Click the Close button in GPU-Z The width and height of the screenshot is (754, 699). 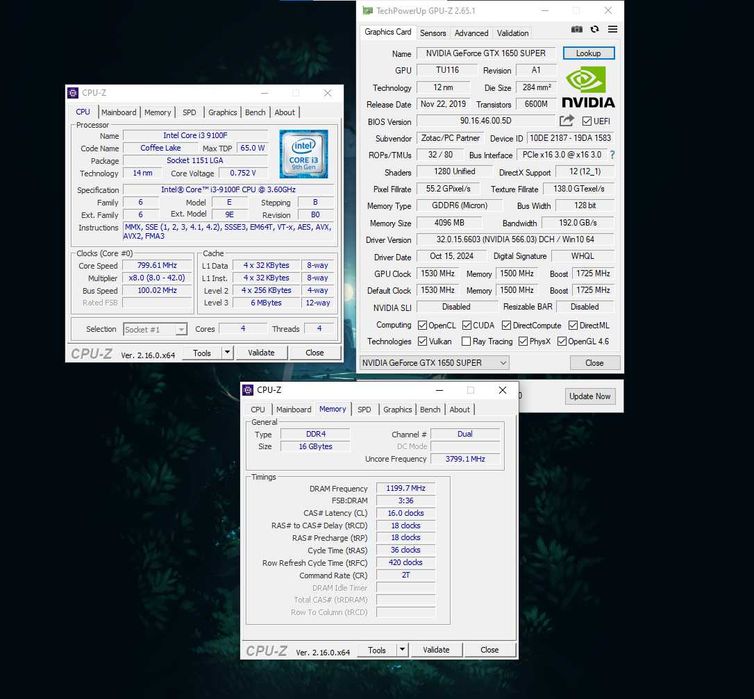tap(594, 363)
